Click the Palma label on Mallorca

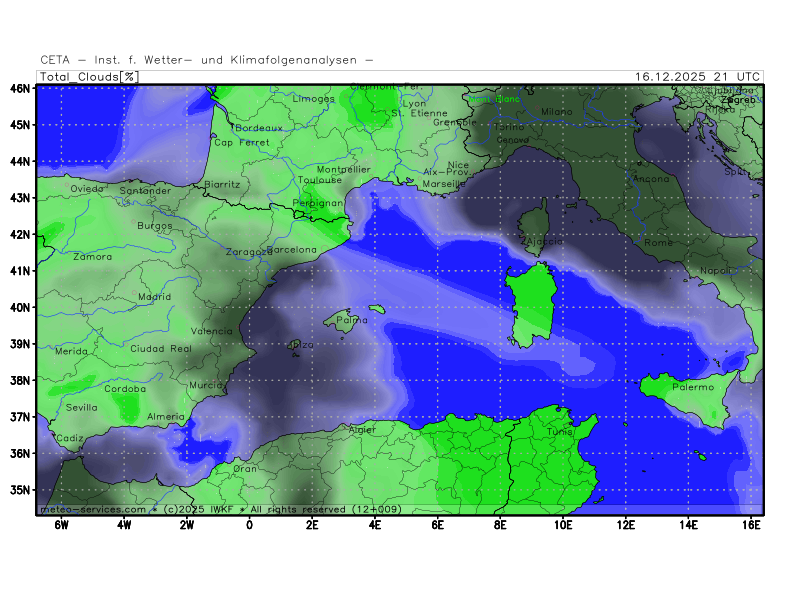coord(351,321)
